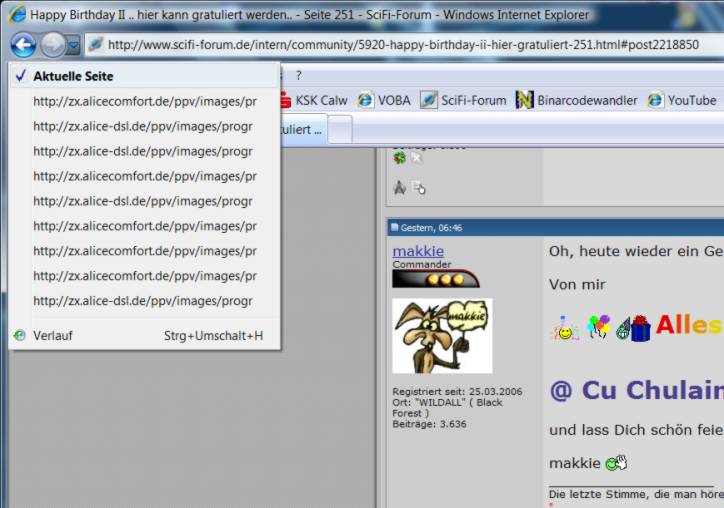Open 'Verlauf' from the history dropdown
Viewport: 724px width, 508px height.
(53, 336)
